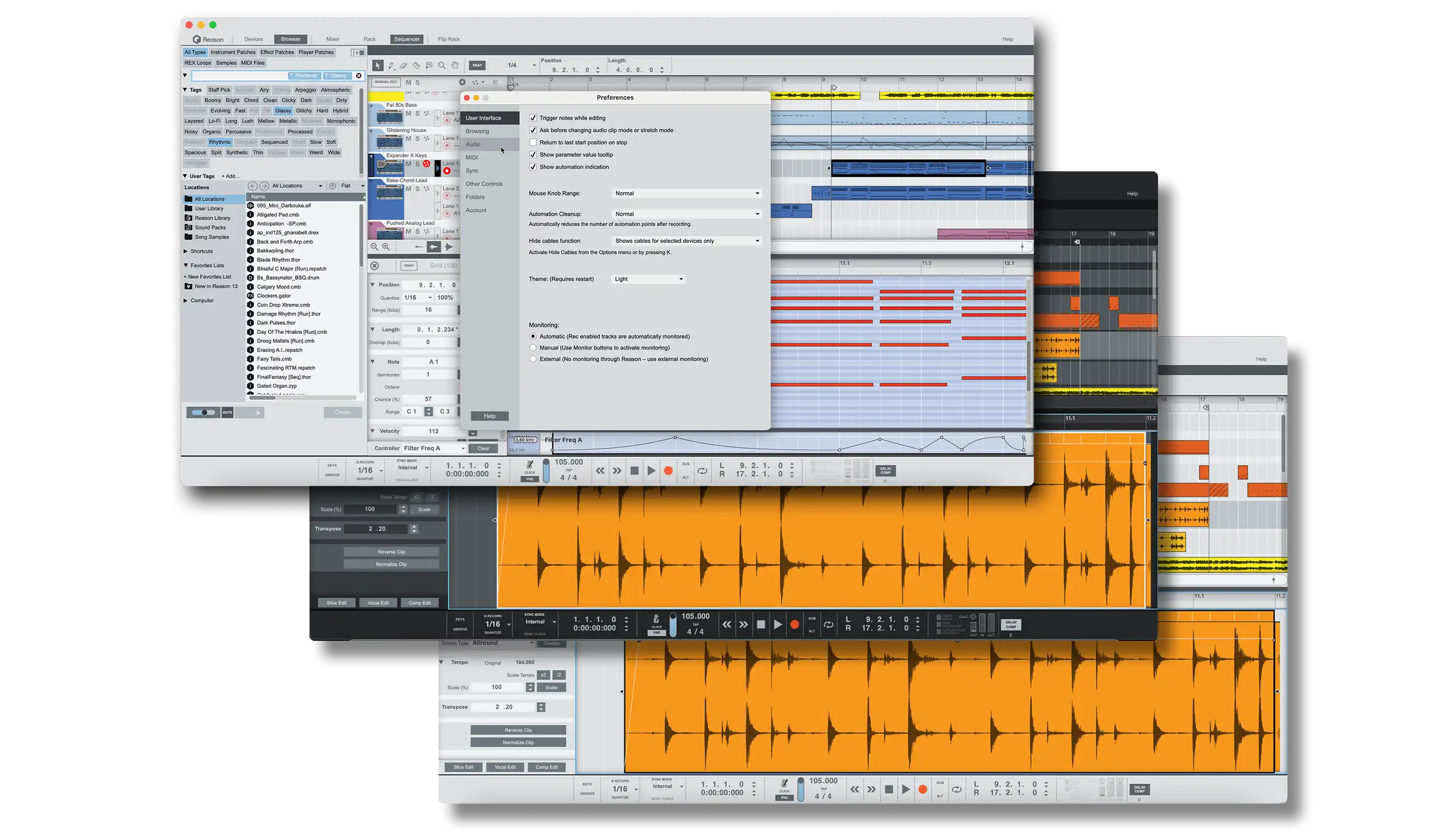
Task: Select the Magnifying glass tool
Action: [x=441, y=65]
